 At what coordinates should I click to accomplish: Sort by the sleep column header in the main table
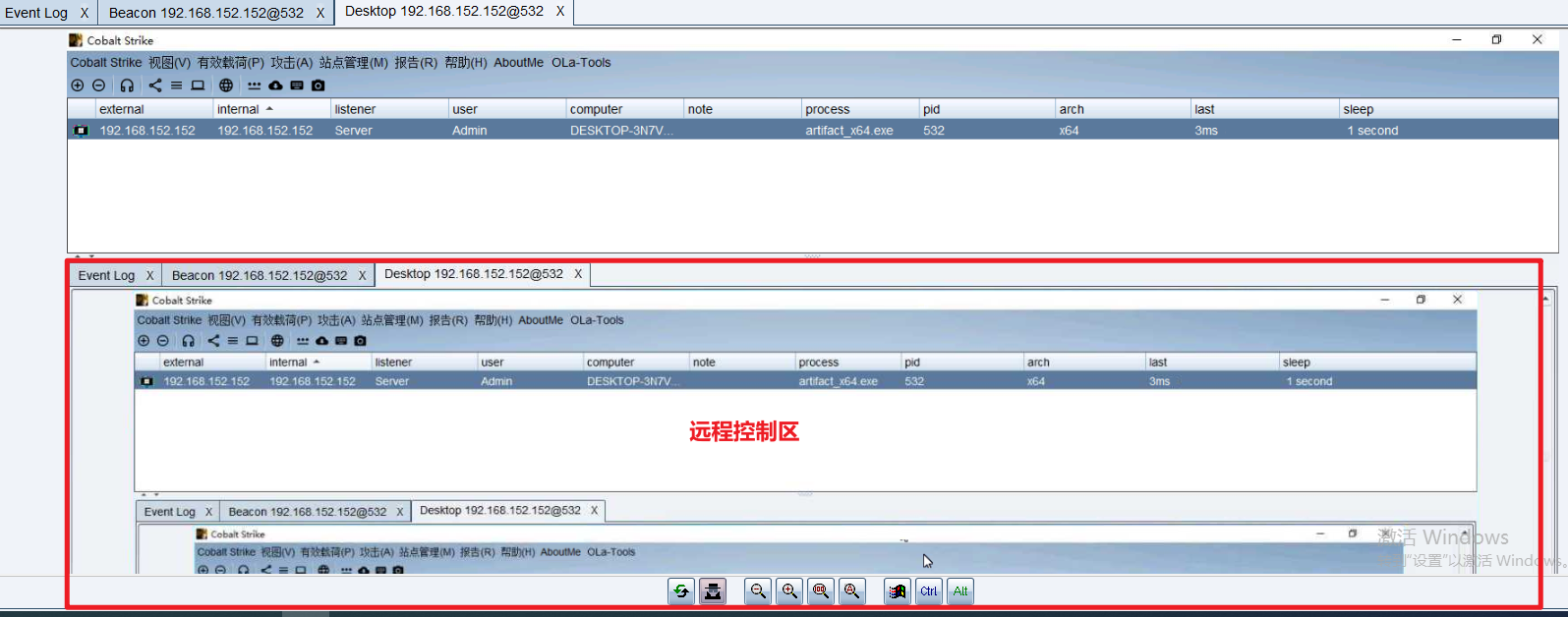click(1448, 109)
